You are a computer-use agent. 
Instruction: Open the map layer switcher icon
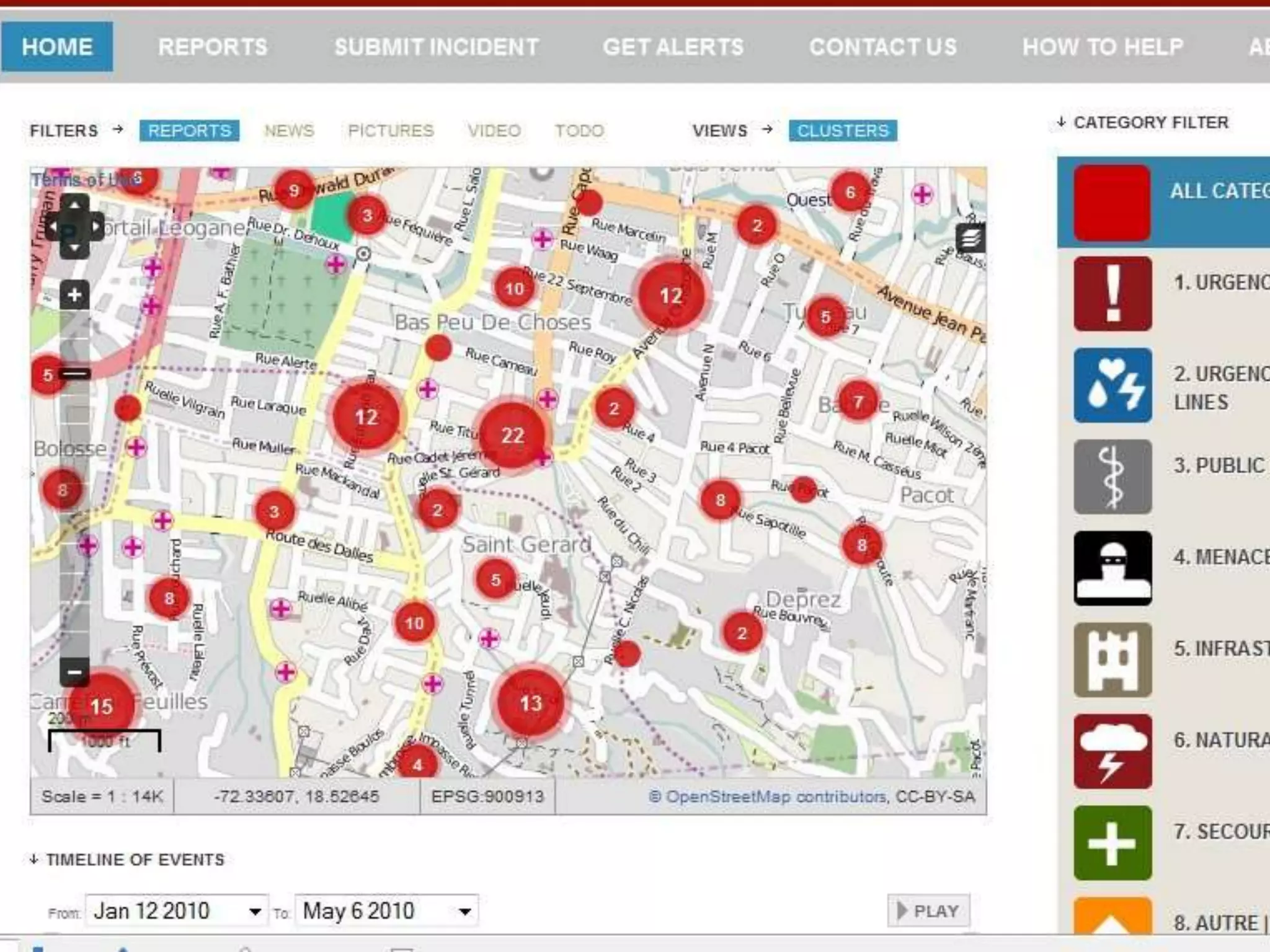click(970, 239)
